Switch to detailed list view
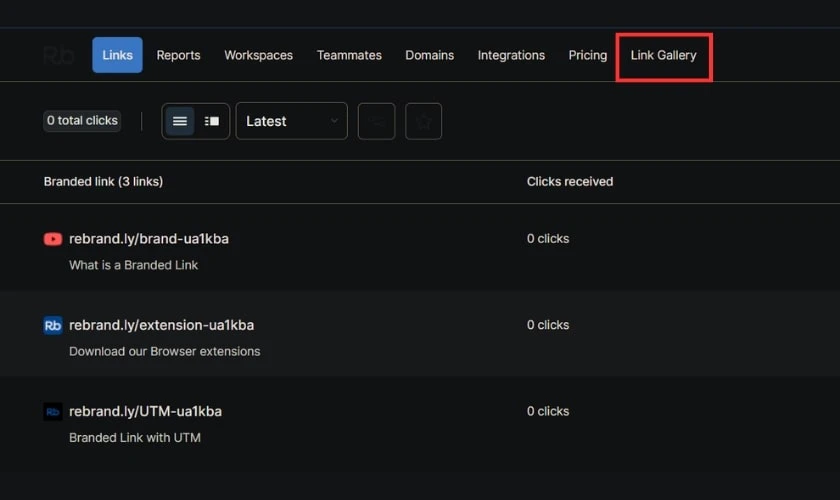The height and width of the screenshot is (500, 840). (212, 121)
